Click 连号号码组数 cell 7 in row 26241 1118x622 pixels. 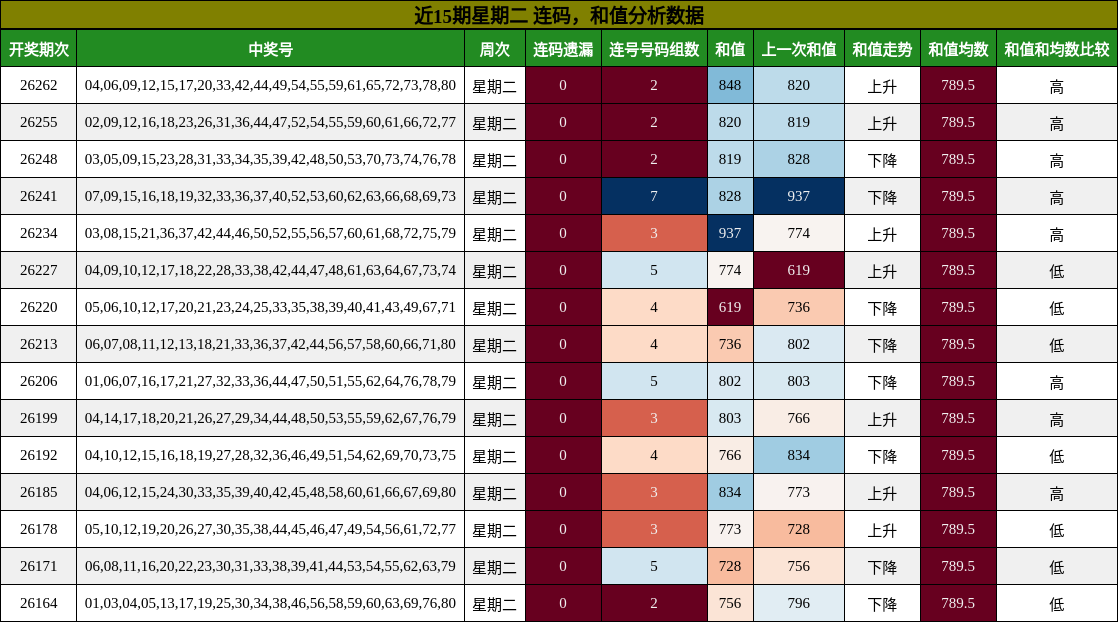pos(655,196)
